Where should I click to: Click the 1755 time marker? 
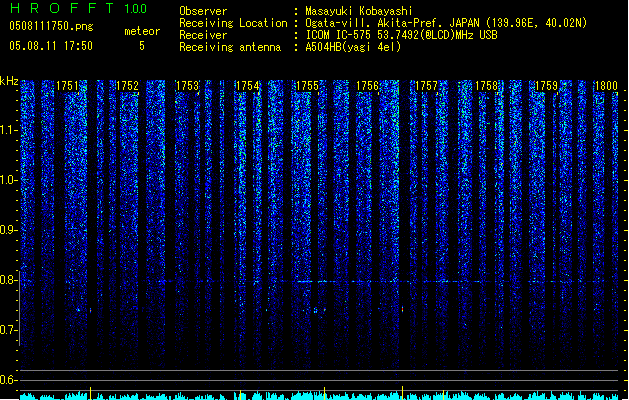click(307, 86)
